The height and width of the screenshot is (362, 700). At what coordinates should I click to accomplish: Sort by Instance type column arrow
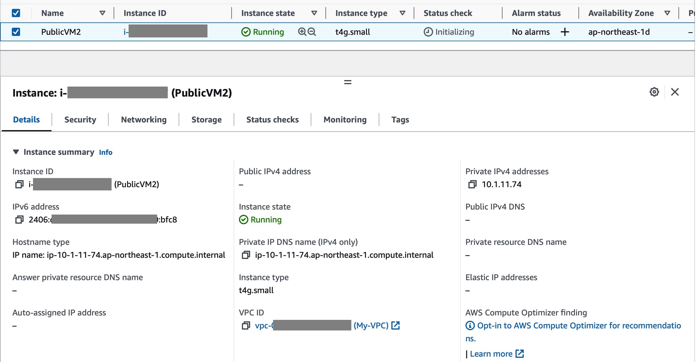coord(402,13)
